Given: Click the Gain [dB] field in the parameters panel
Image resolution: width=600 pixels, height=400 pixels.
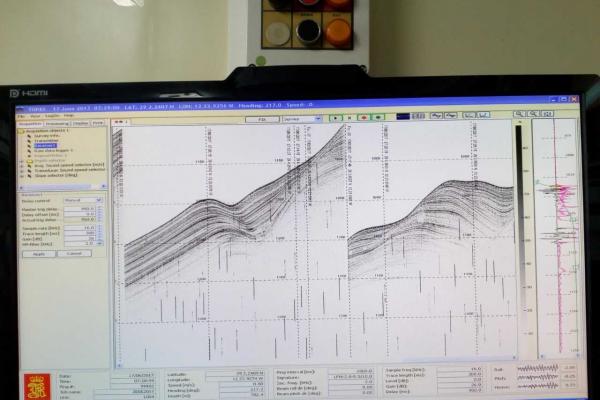Looking at the screenshot, I should coord(80,238).
